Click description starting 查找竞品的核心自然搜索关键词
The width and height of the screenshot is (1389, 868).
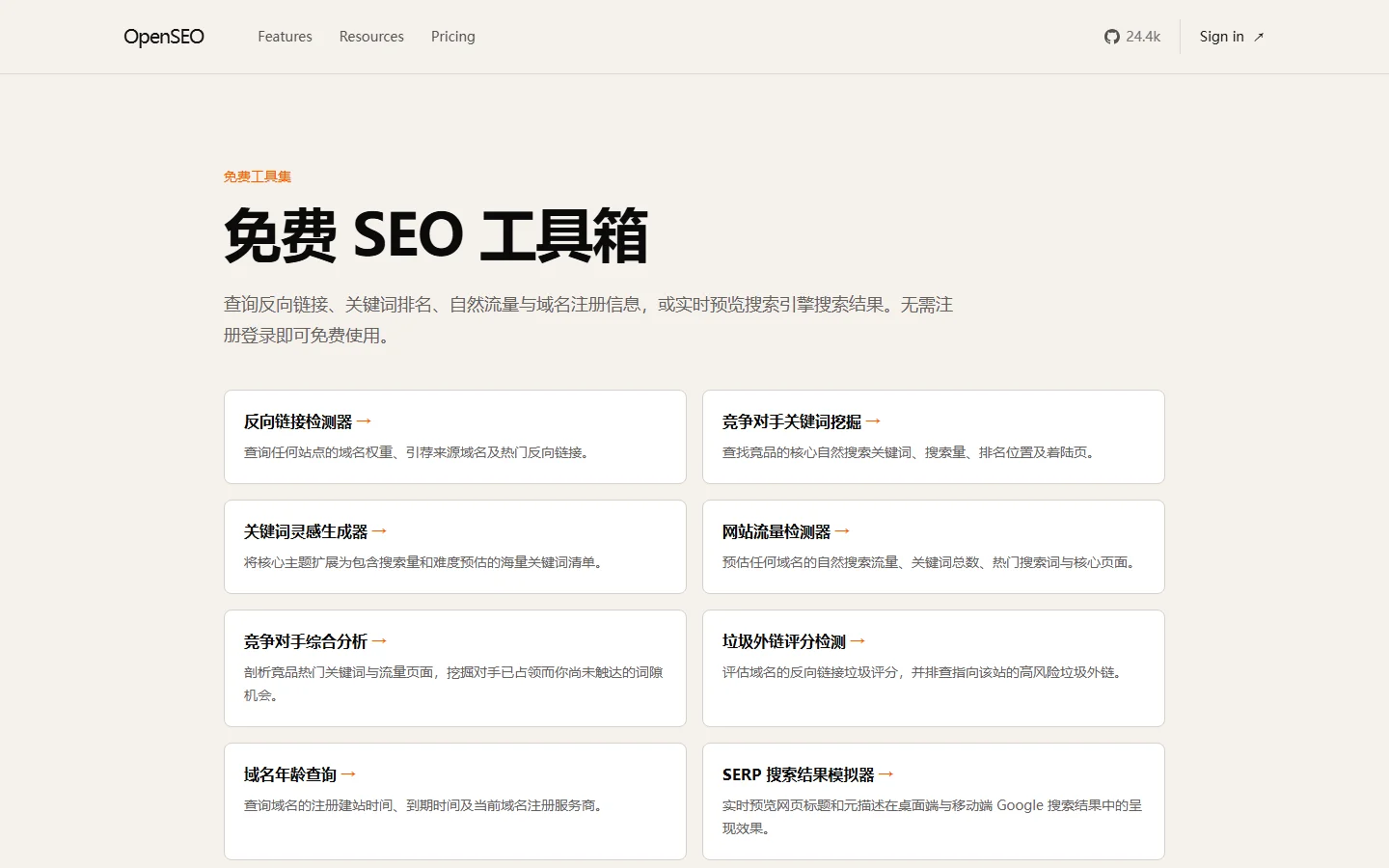tap(912, 452)
